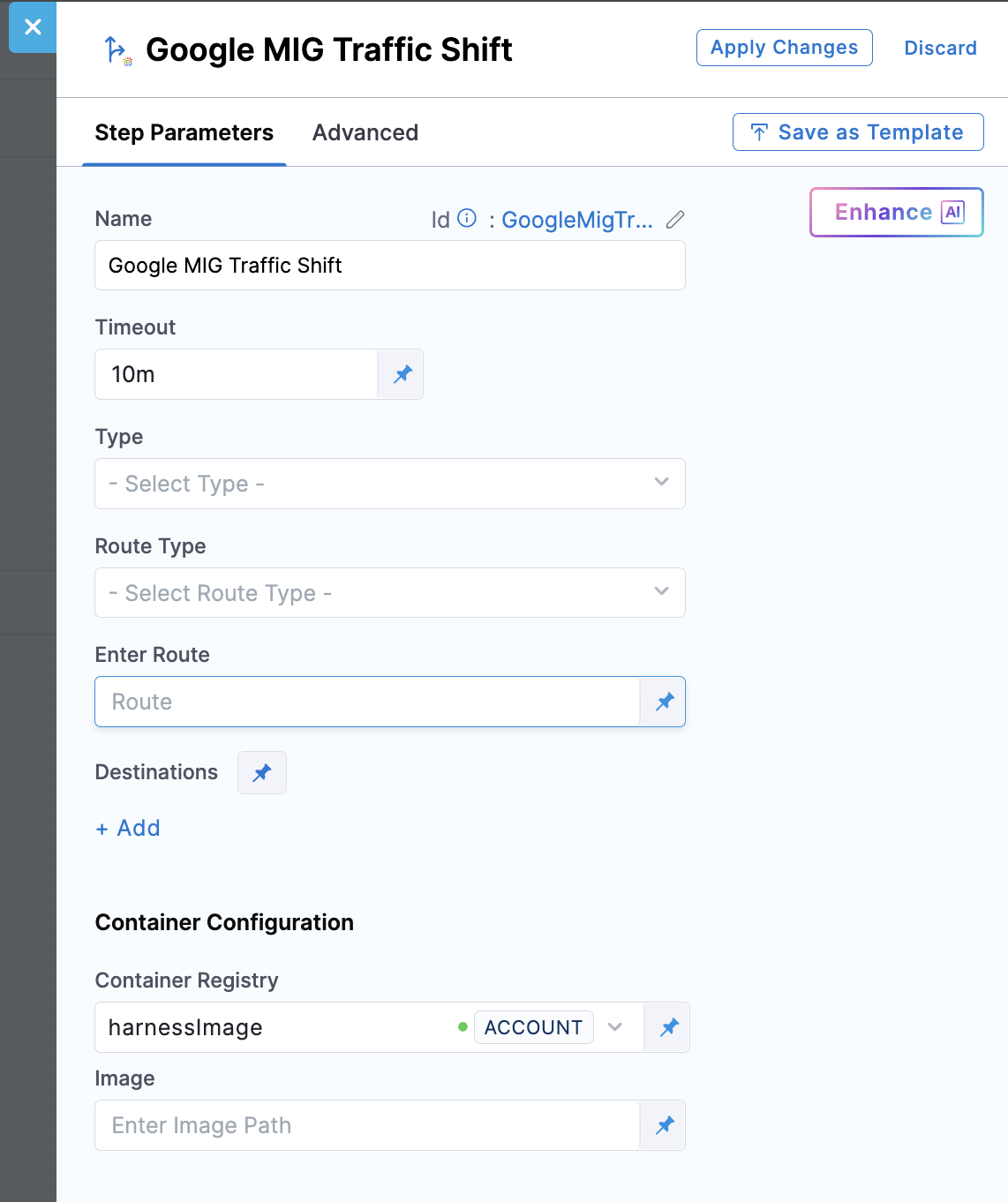Viewport: 1008px width, 1202px height.
Task: Edit the step Id with pencil icon
Action: (x=675, y=220)
